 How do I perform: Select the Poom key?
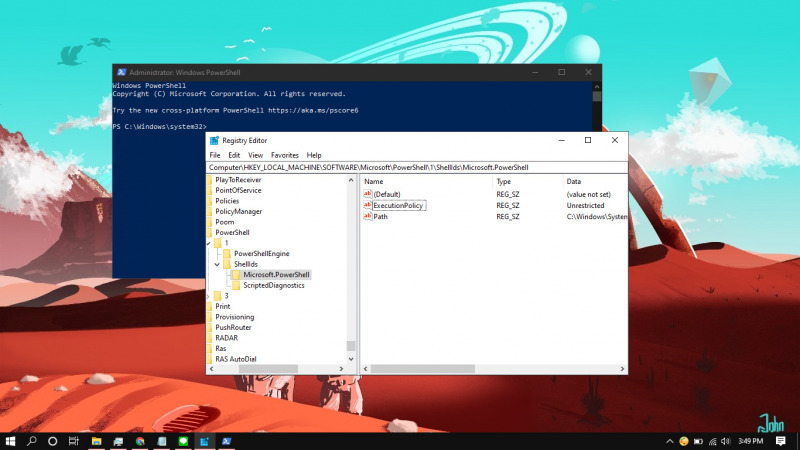click(x=224, y=222)
